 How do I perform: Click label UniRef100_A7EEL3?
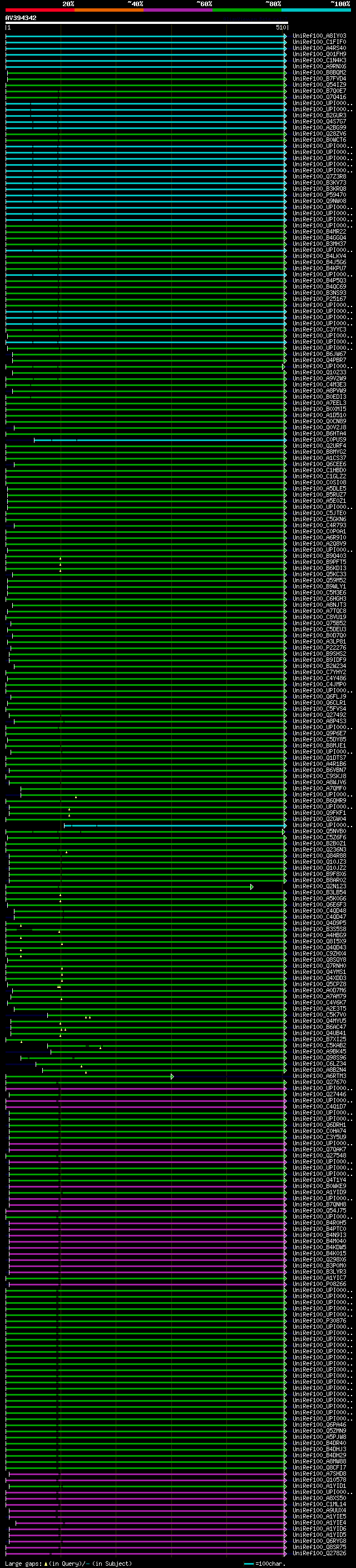pyautogui.click(x=319, y=403)
